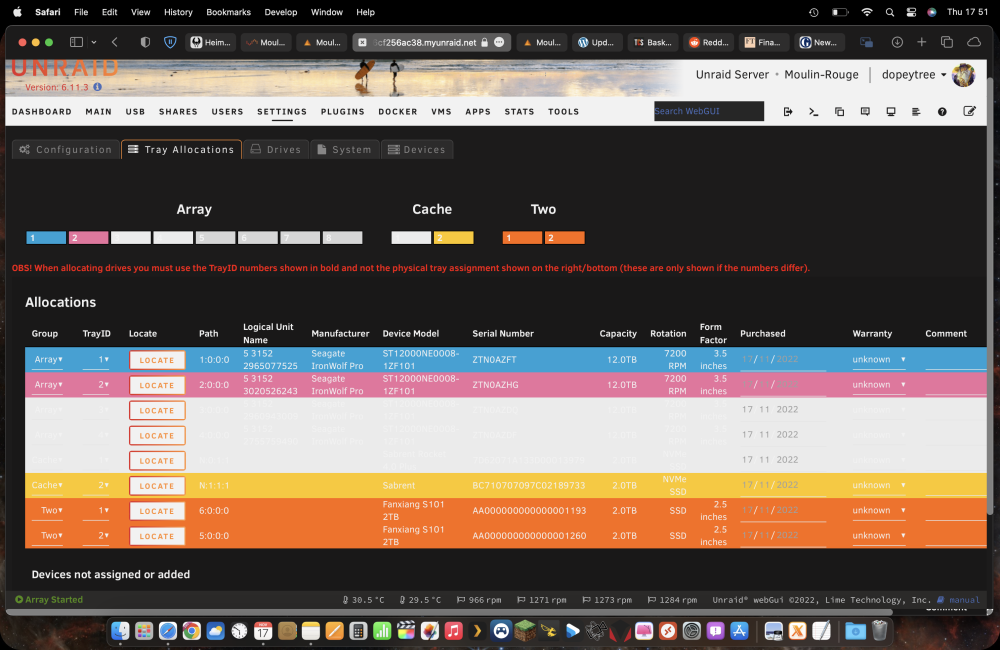
Task: Open the PLUGINS menu item
Action: point(342,112)
